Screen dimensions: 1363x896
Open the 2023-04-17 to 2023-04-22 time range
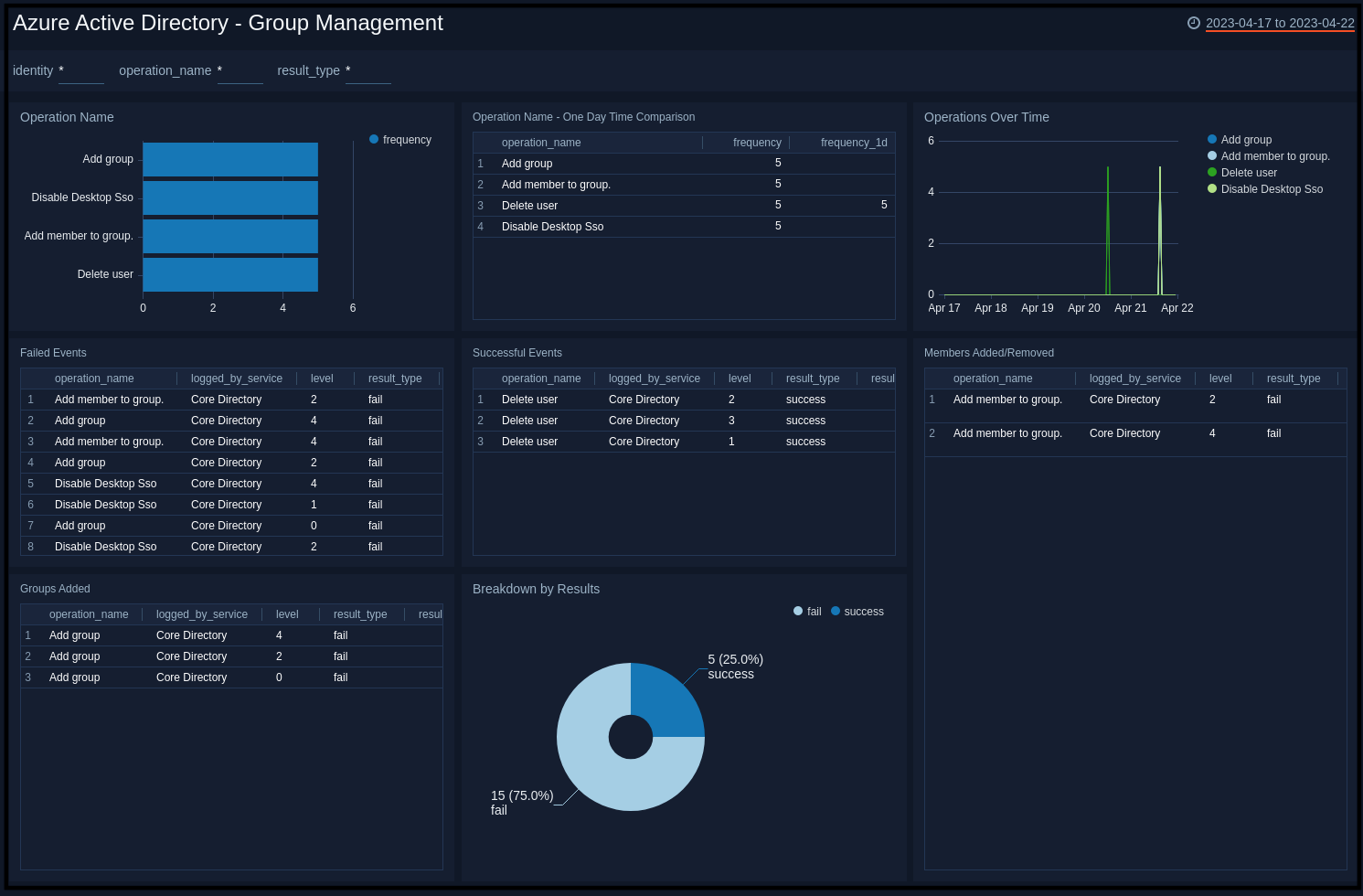coord(1280,23)
